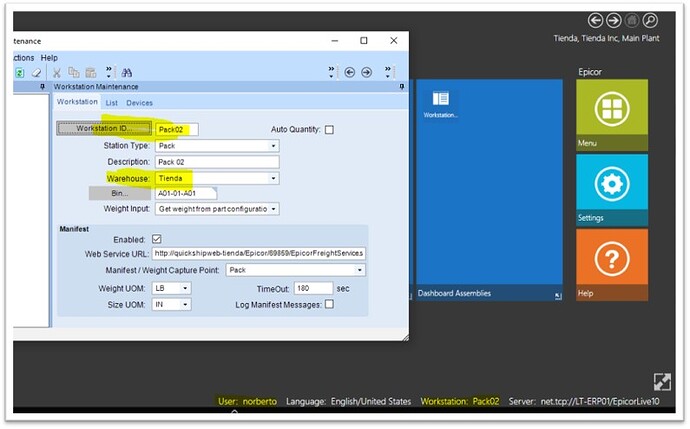
Task: Click the Epicor shell home icon
Action: coord(632,20)
